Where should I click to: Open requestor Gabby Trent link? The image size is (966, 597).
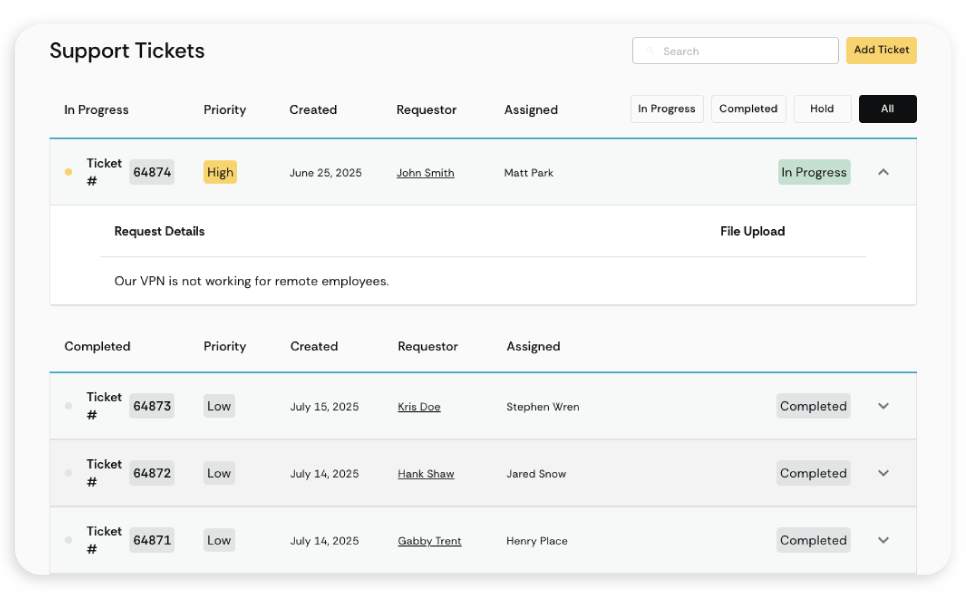(x=429, y=541)
